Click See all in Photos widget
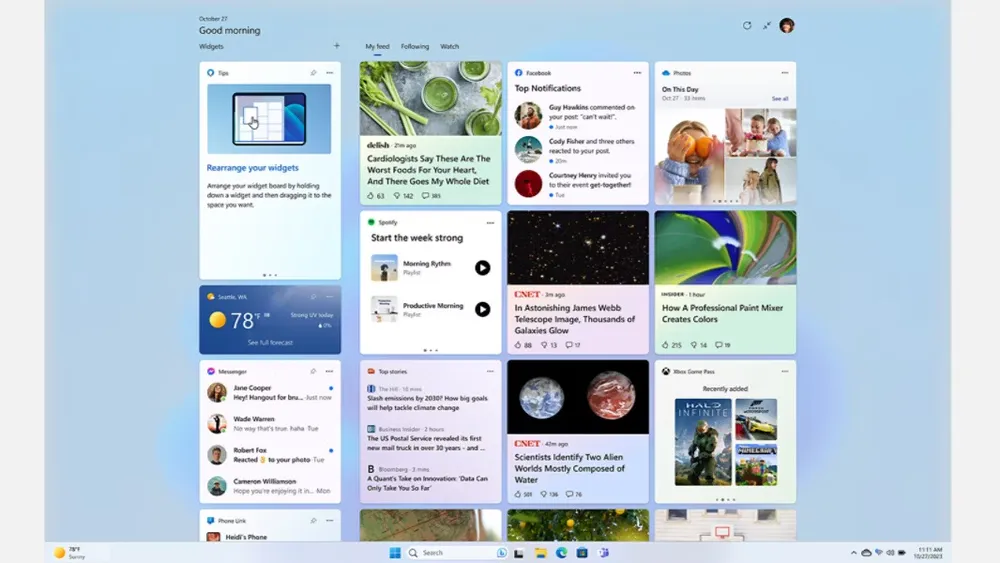The height and width of the screenshot is (563, 1000). pyautogui.click(x=779, y=99)
